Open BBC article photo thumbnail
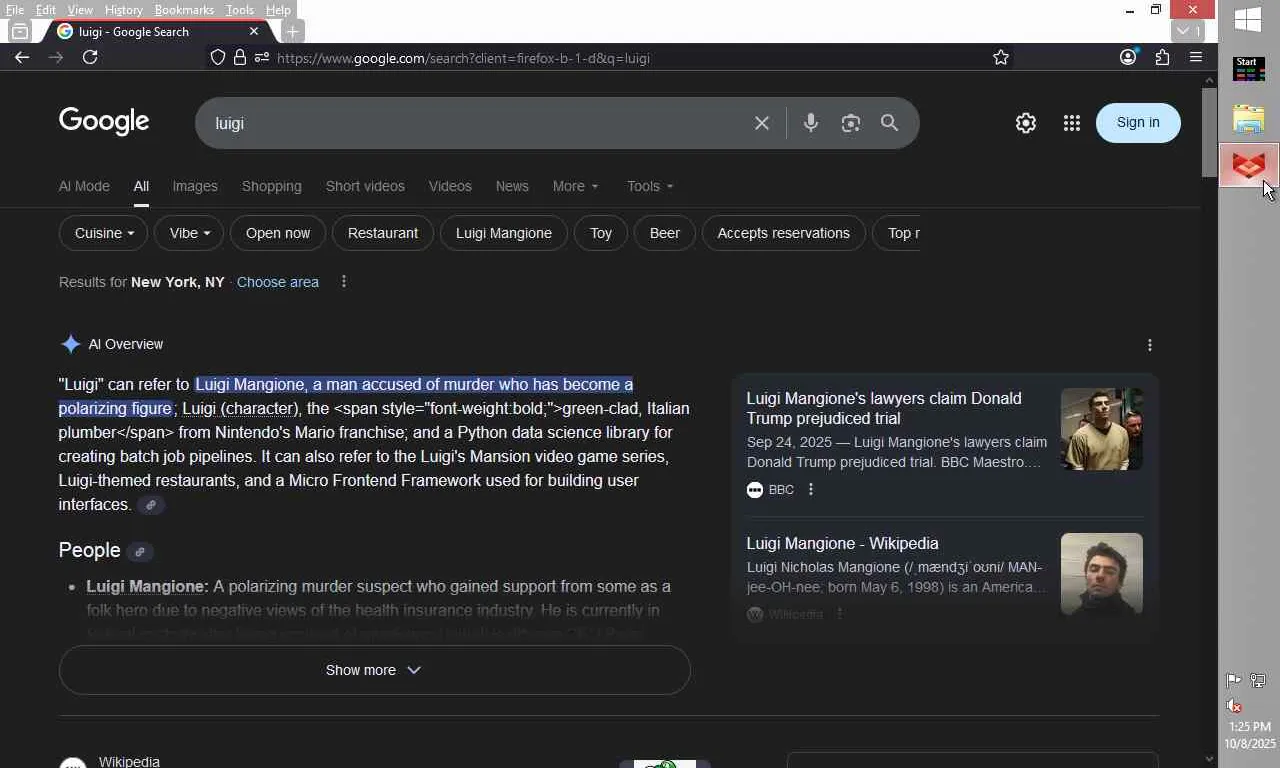 click(x=1102, y=429)
